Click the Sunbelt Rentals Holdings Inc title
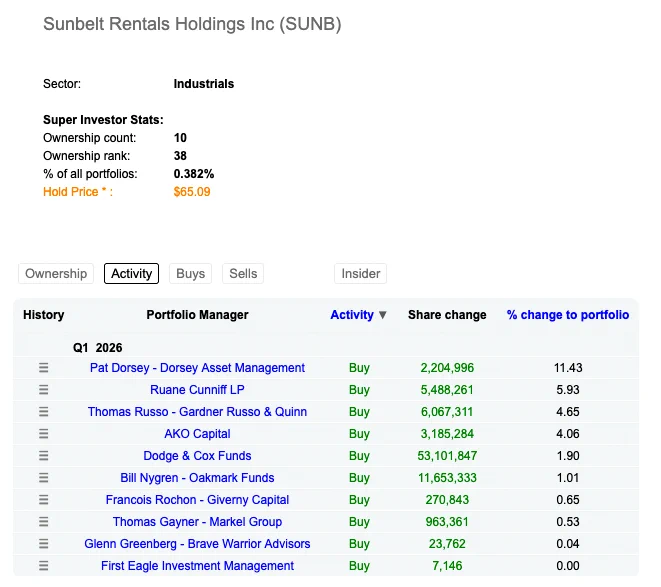Image resolution: width=661 pixels, height=587 pixels. (x=192, y=24)
